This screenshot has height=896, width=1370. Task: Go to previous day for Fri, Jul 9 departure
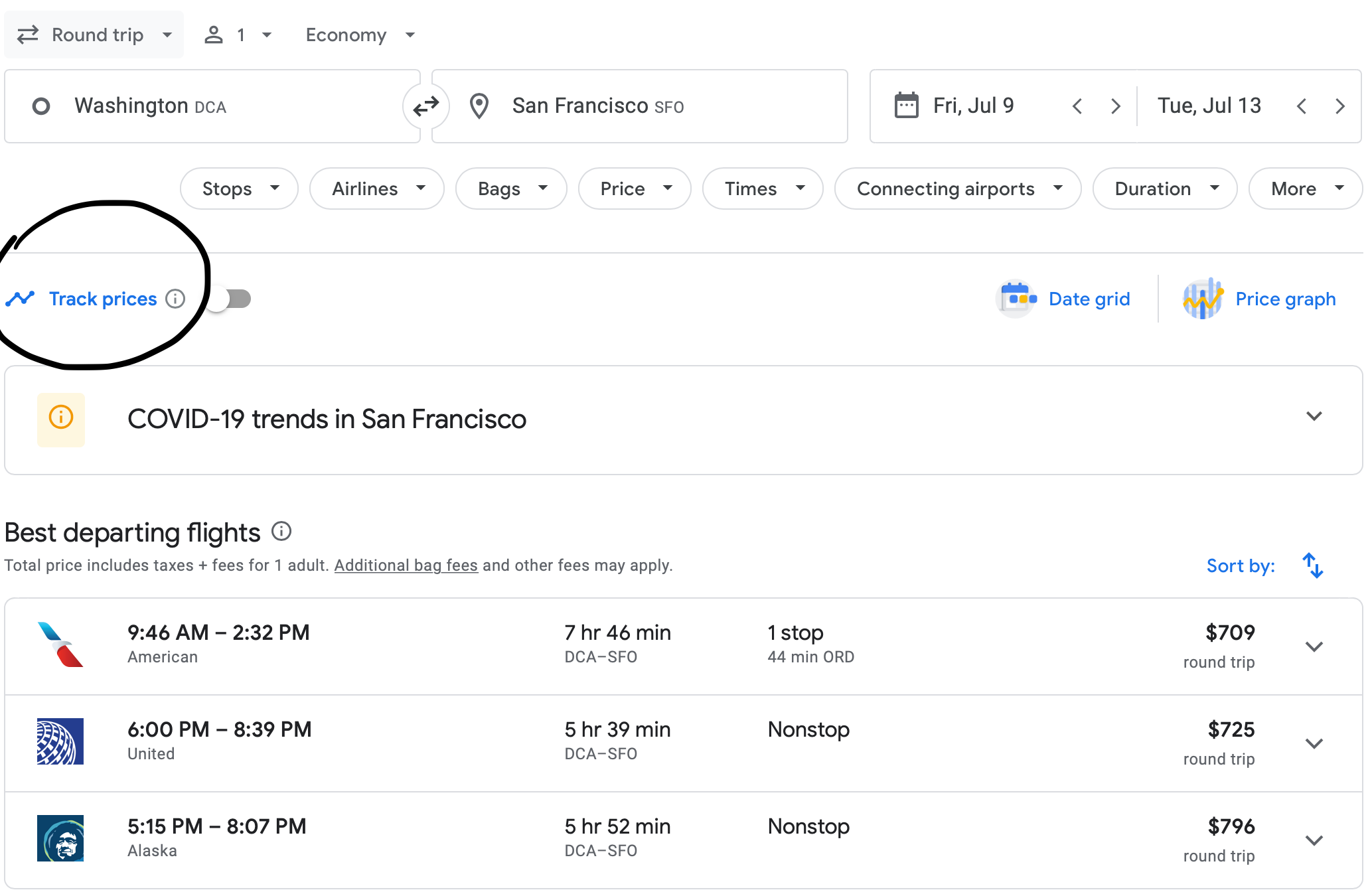(x=1077, y=106)
